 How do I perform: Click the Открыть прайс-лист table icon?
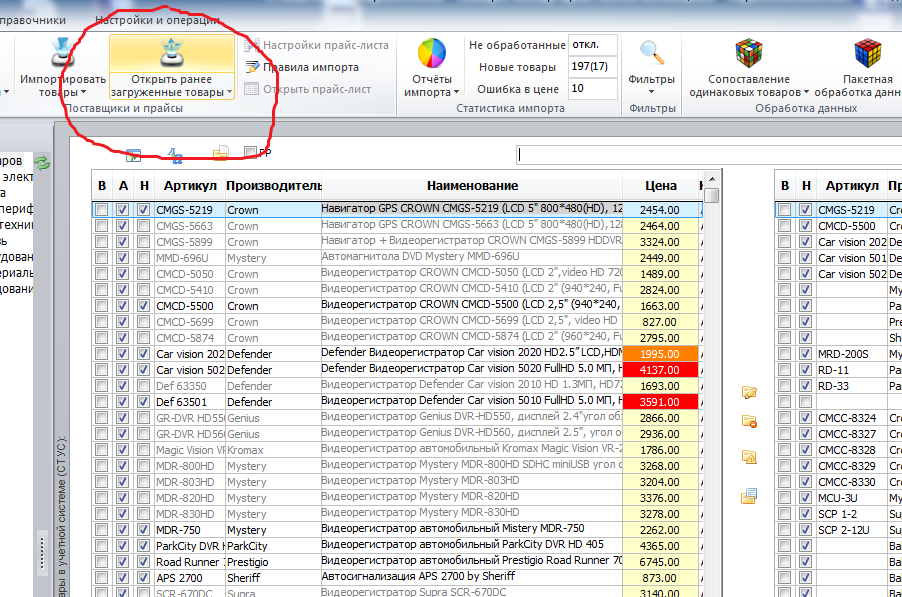pyautogui.click(x=251, y=89)
